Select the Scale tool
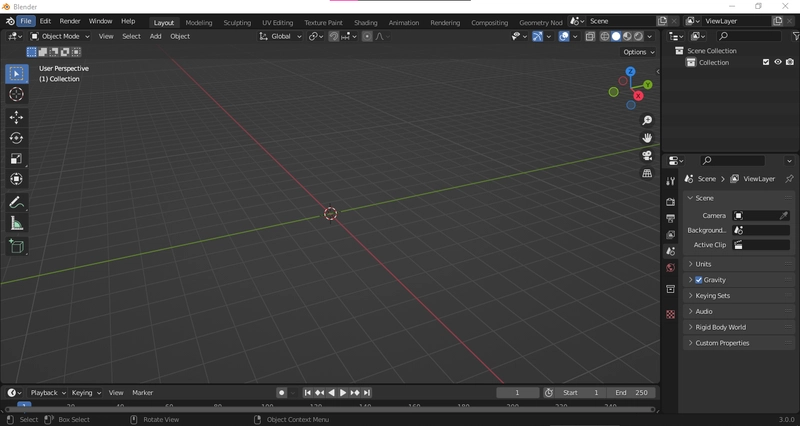Viewport: 800px width, 426px height. [16, 159]
